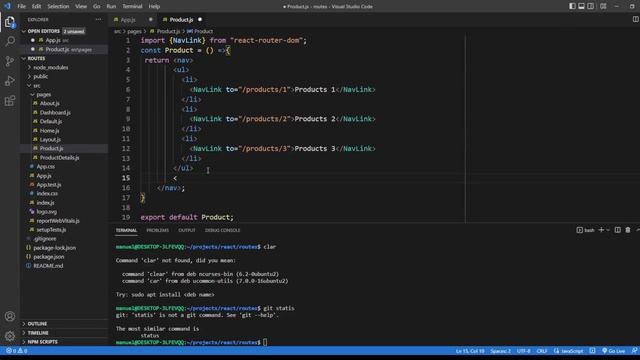
Task: Open the Run and Debug view
Action: click(x=10, y=81)
